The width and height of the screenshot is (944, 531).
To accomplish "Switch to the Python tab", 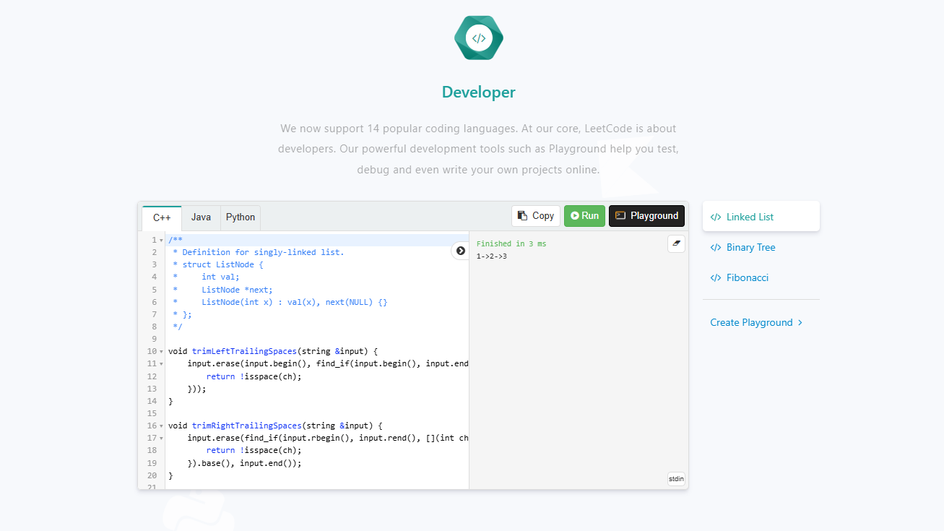I will point(240,217).
